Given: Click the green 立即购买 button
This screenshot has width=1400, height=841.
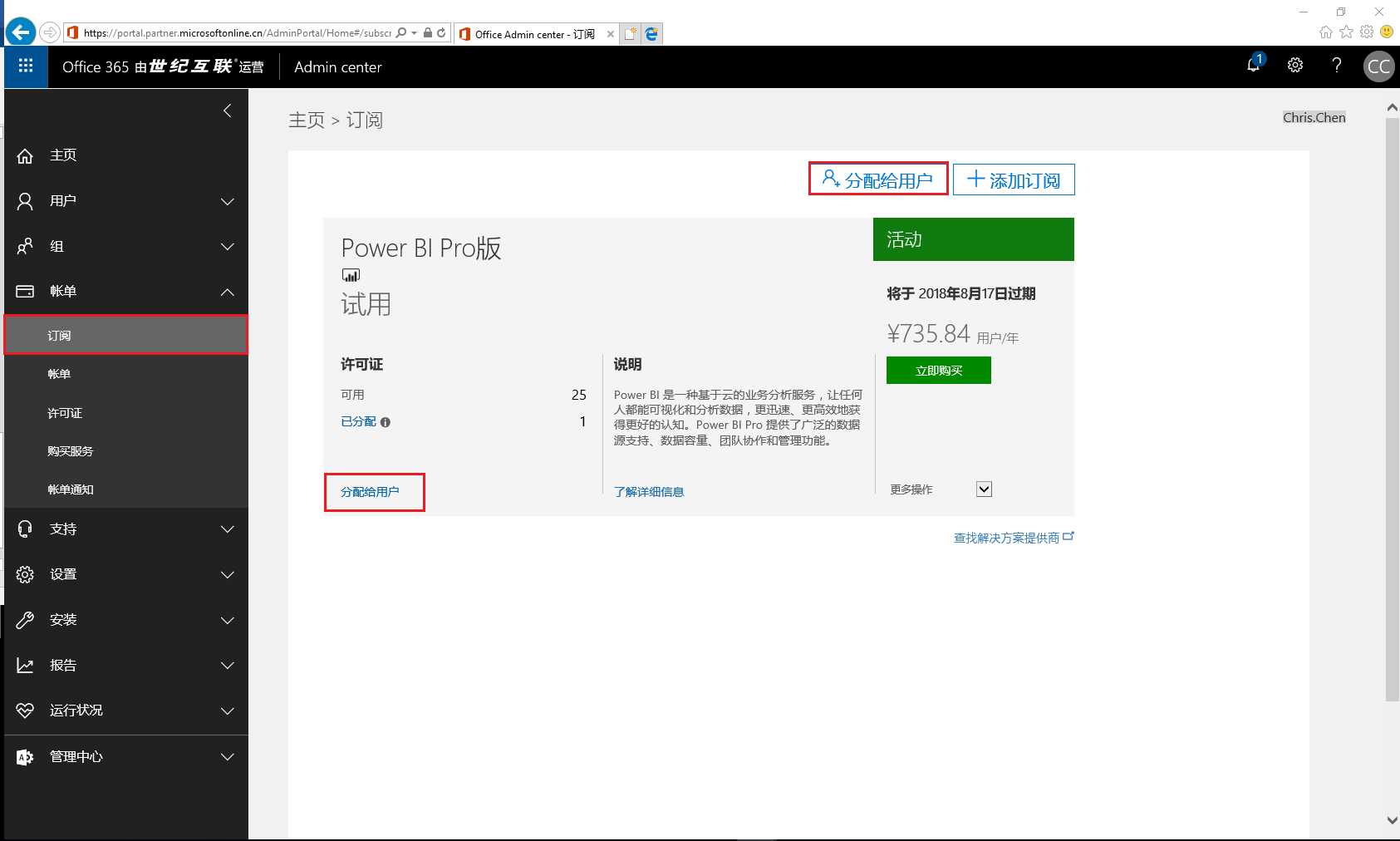Looking at the screenshot, I should [938, 371].
